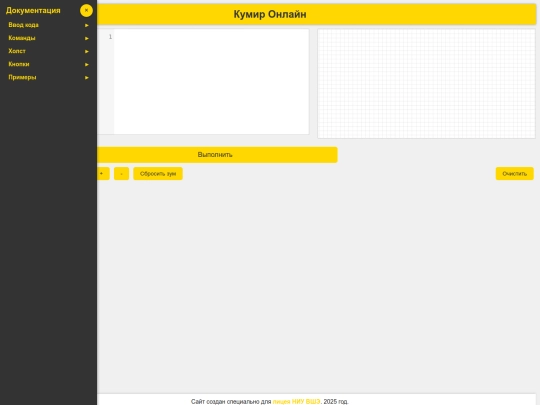Expand arrow next to Примеры
540x405 pixels.
87,77
